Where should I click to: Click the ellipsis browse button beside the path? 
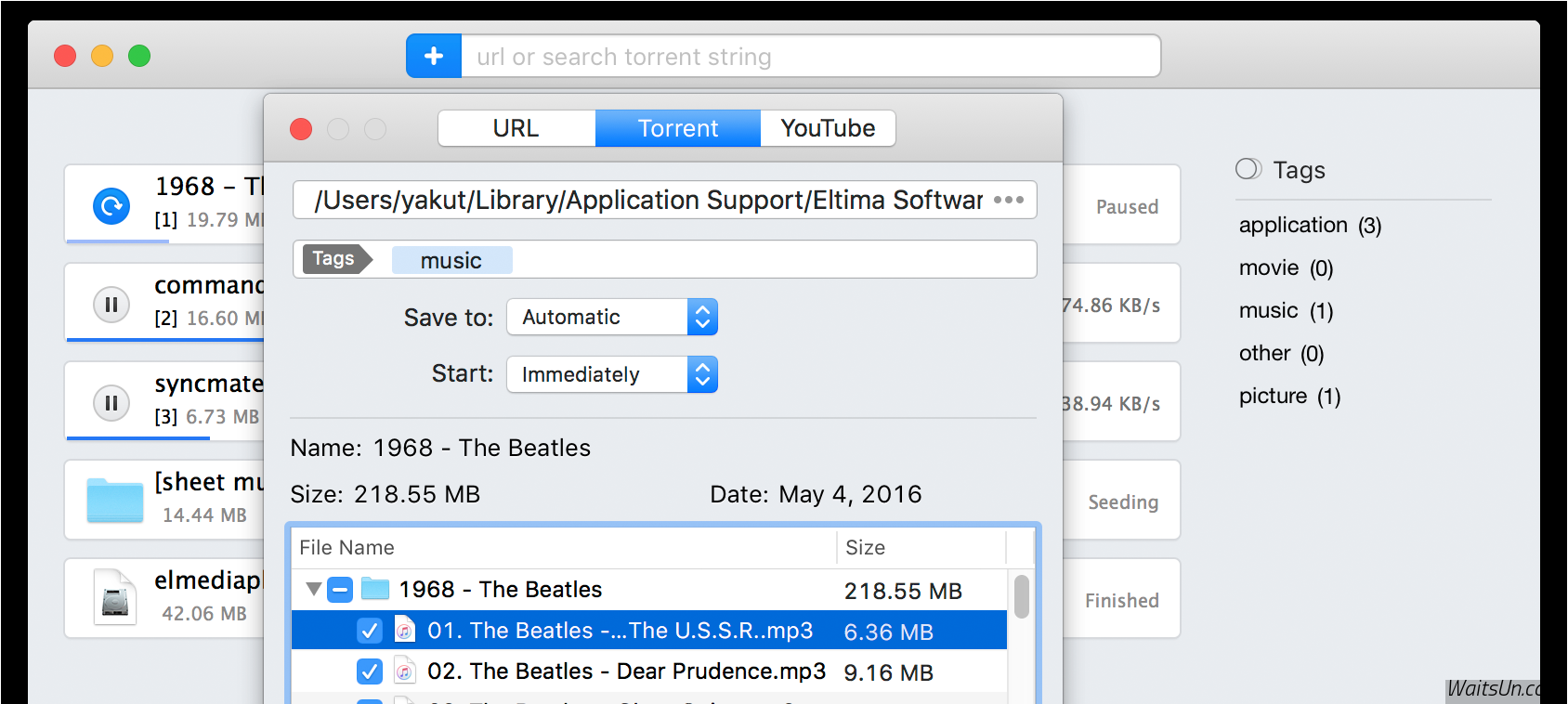[x=1008, y=201]
